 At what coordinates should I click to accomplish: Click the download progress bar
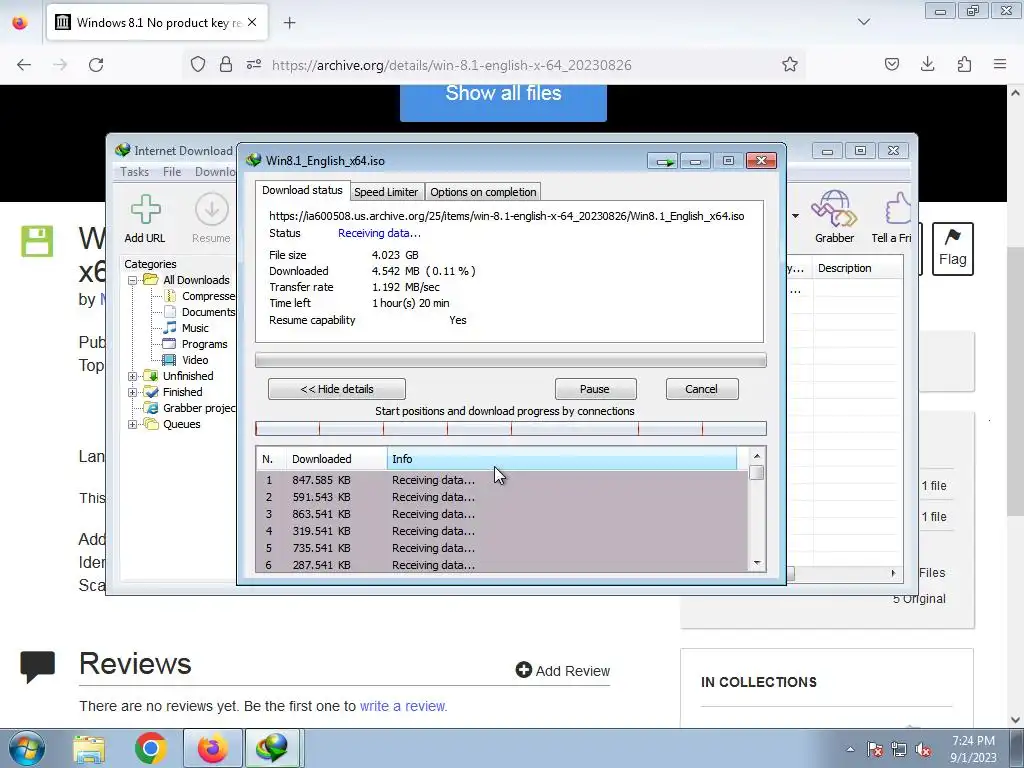(x=511, y=360)
